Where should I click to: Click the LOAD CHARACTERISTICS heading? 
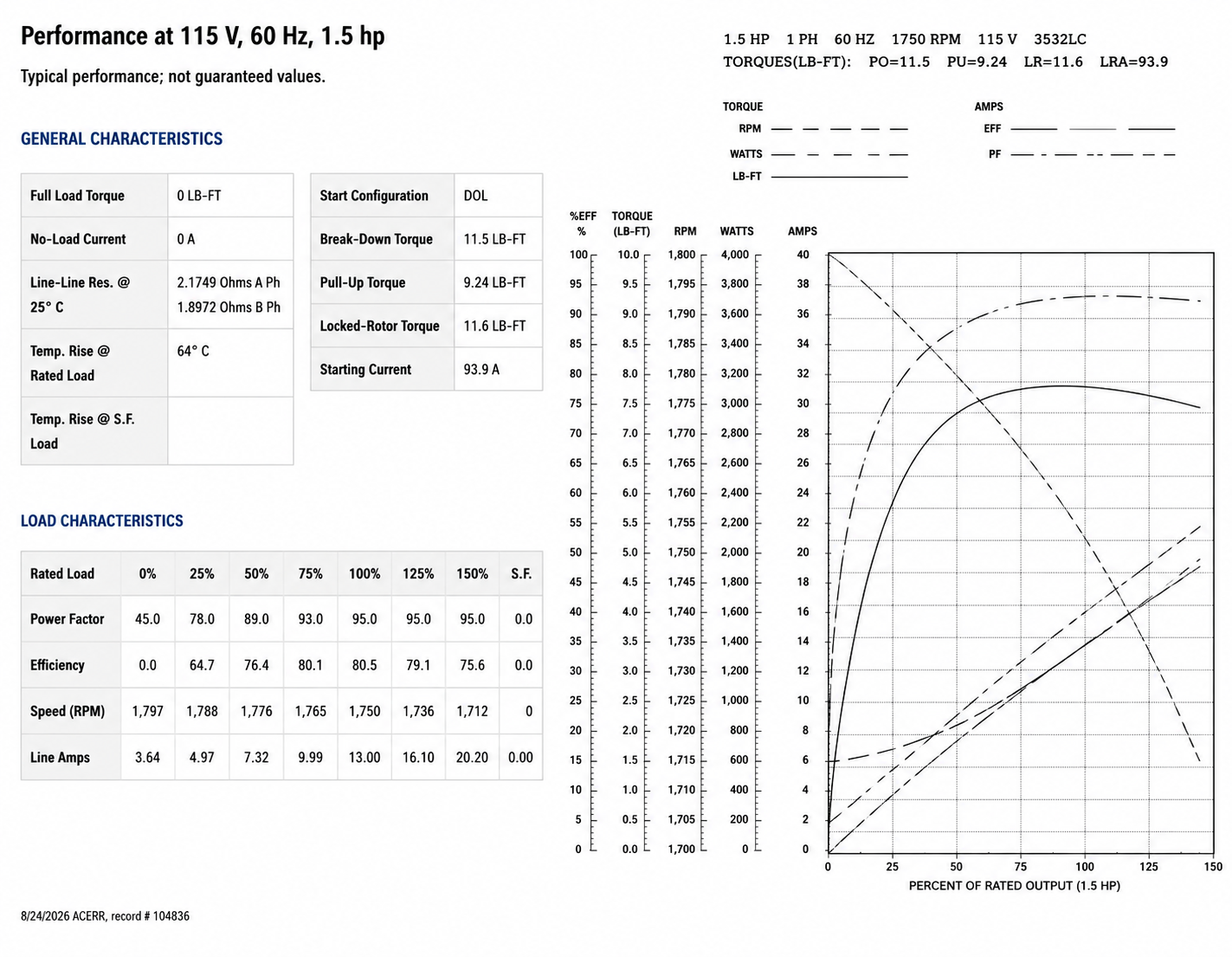pyautogui.click(x=102, y=521)
